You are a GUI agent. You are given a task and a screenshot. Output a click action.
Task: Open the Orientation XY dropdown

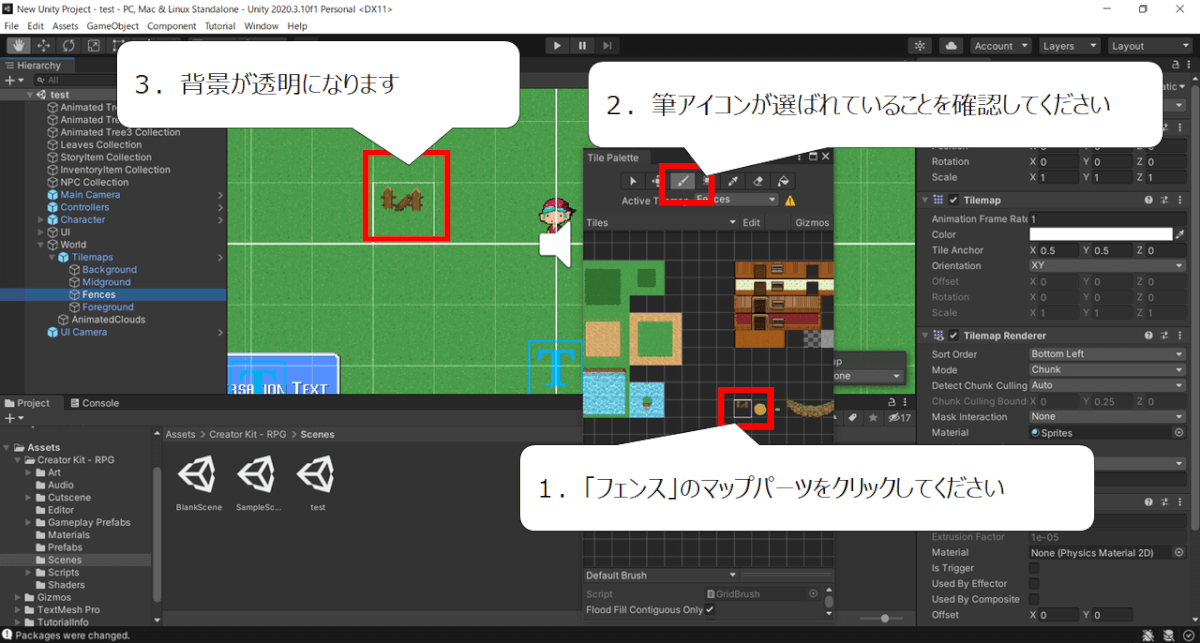(1107, 266)
